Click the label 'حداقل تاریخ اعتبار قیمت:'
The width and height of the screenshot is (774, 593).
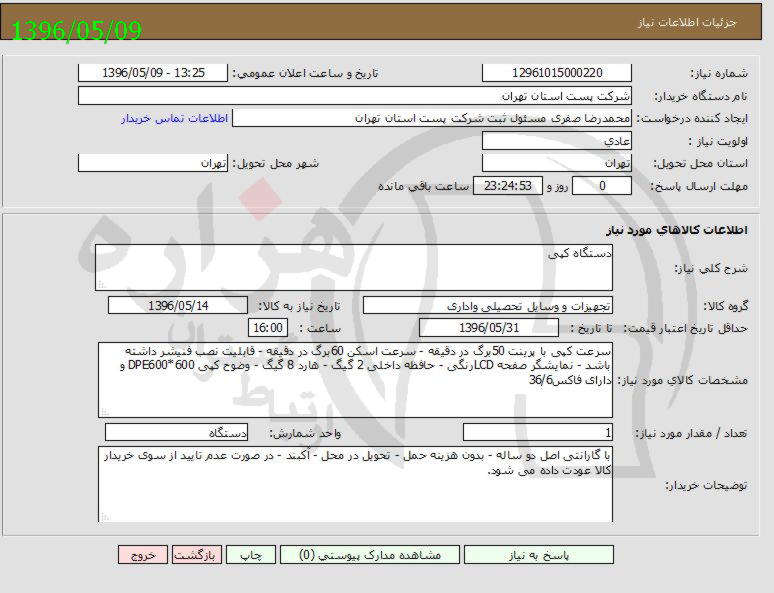686,329
